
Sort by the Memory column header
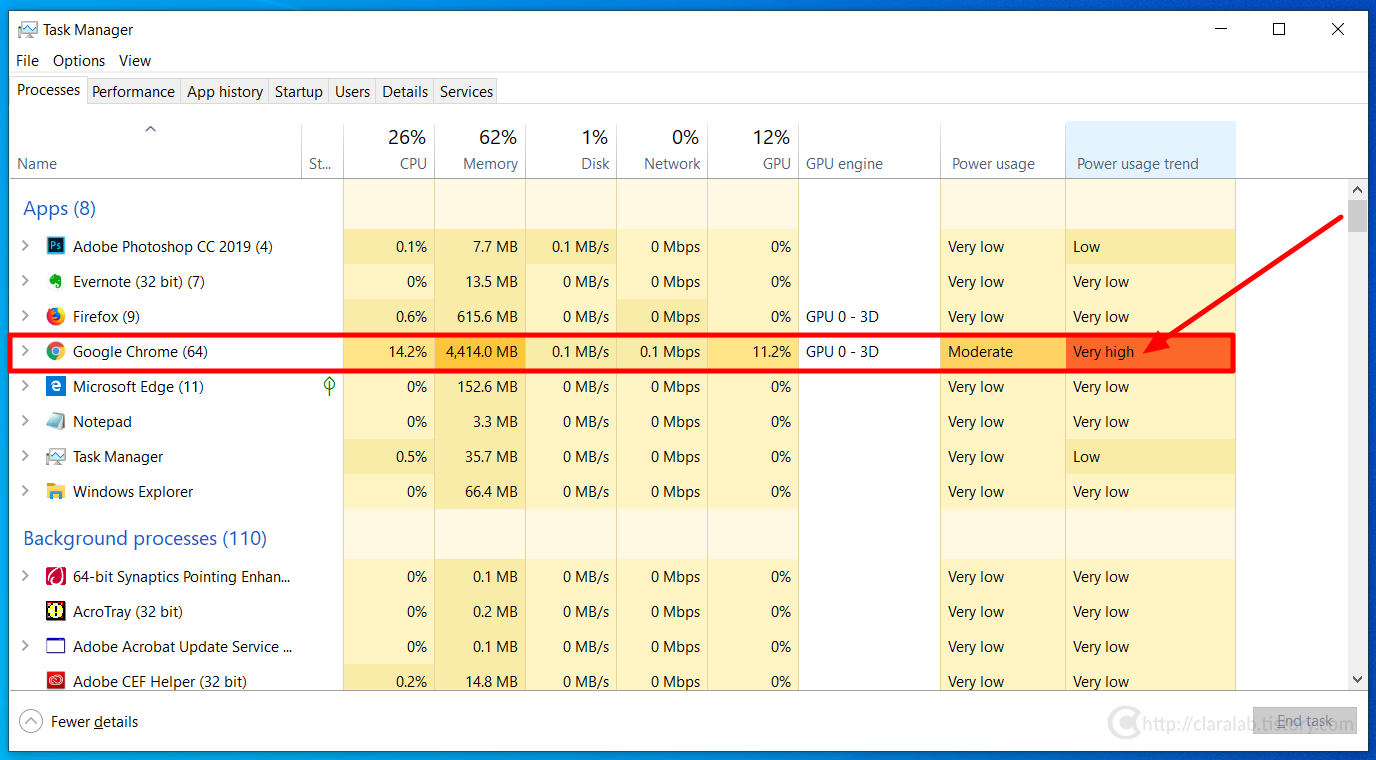coord(480,151)
